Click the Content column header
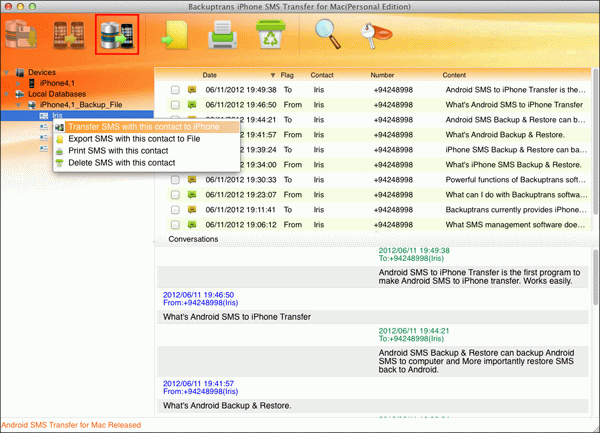Viewport: 600px width, 433px height. pos(454,75)
